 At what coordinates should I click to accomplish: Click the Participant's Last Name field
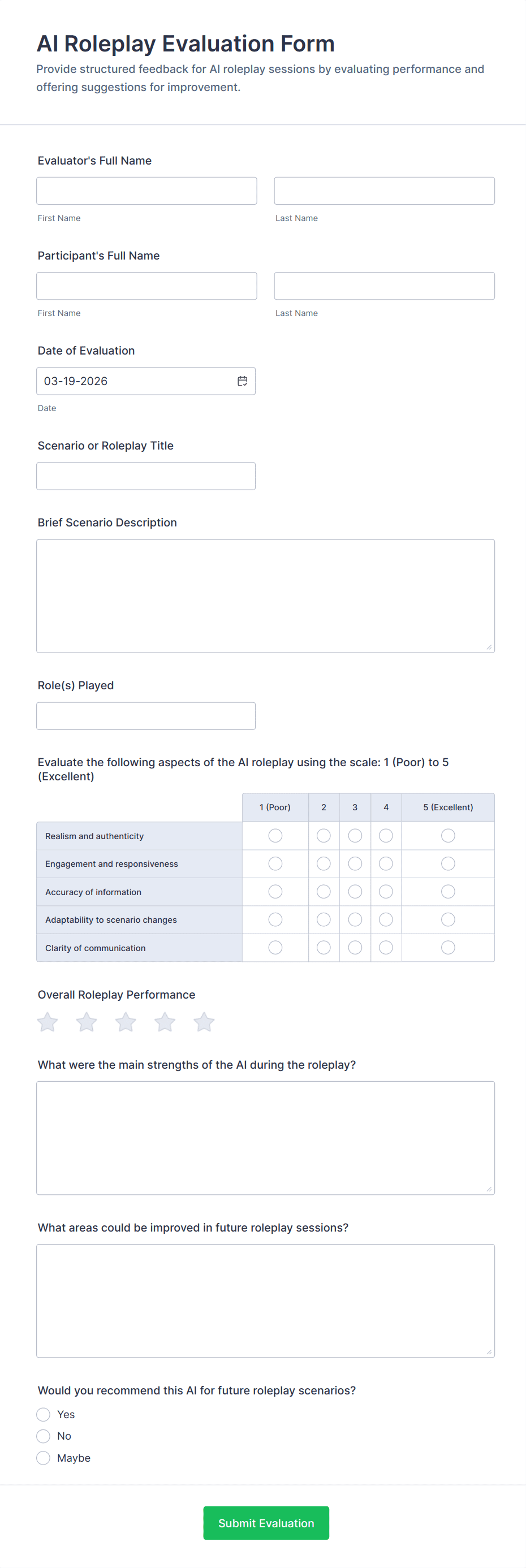383,286
